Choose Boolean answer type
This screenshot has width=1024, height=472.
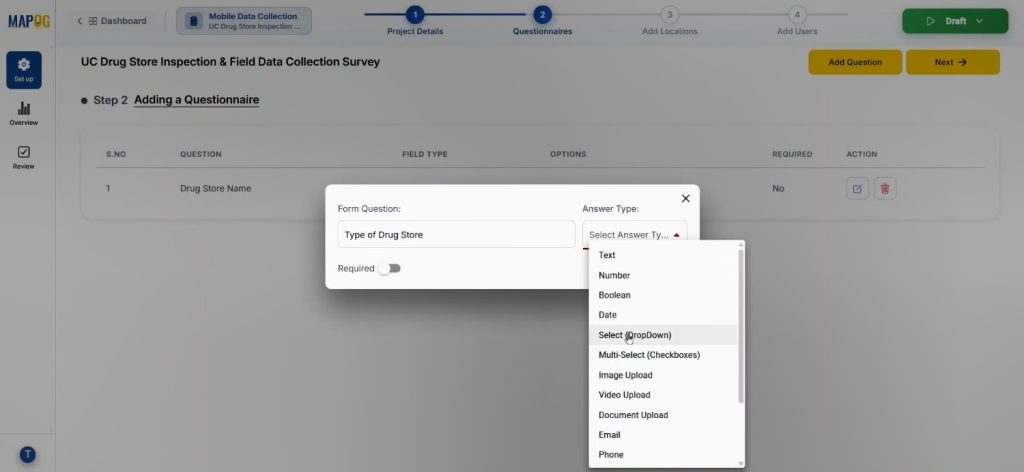coord(664,295)
